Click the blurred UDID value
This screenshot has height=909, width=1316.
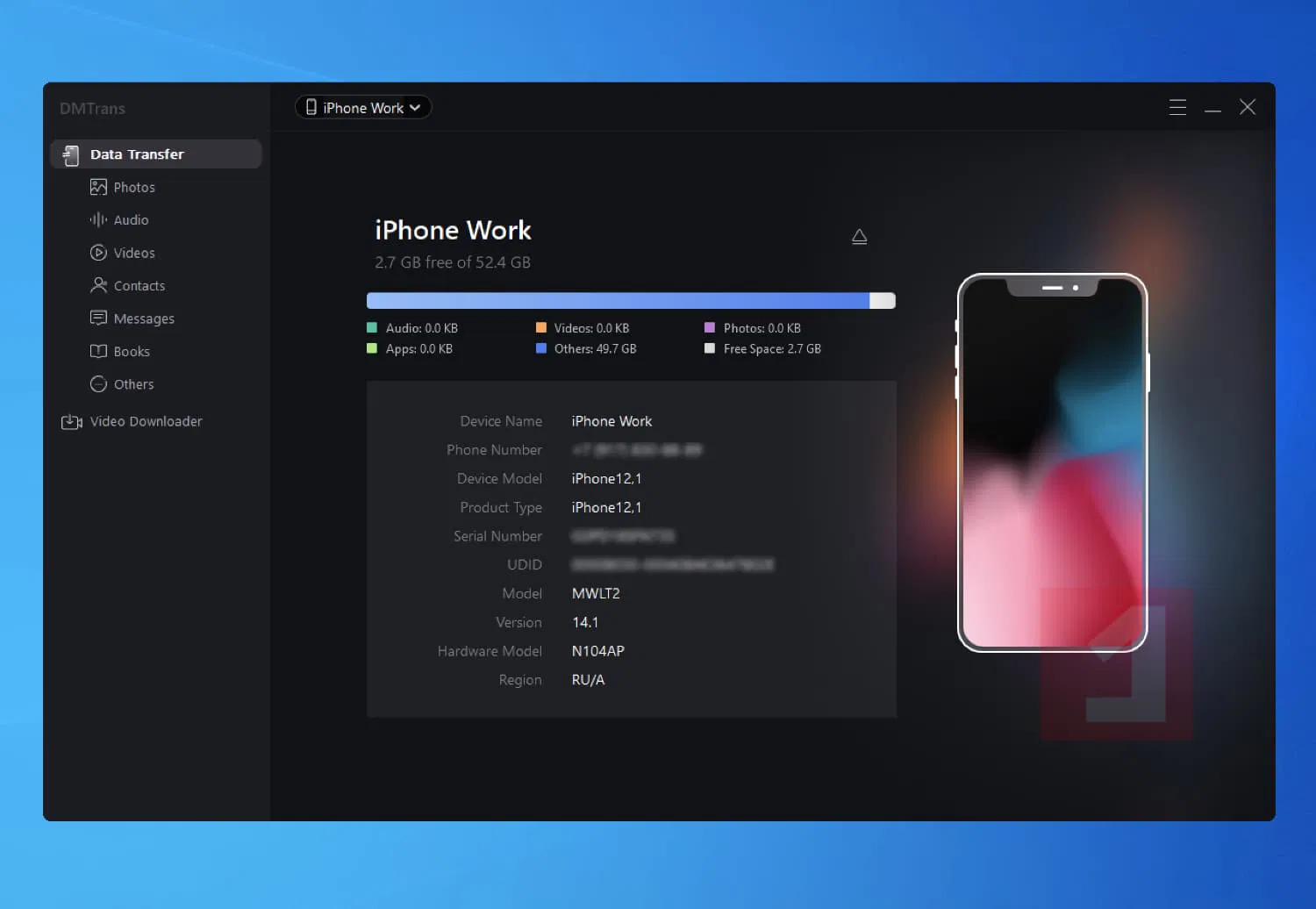click(673, 565)
